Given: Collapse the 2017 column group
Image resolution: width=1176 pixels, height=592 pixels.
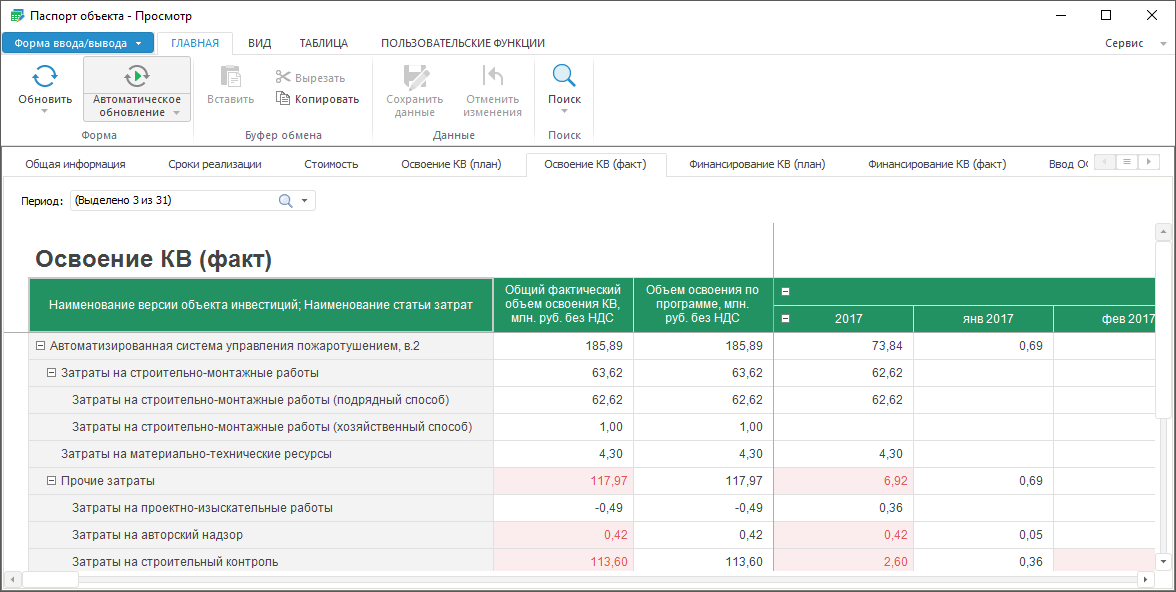Looking at the screenshot, I should tap(786, 319).
